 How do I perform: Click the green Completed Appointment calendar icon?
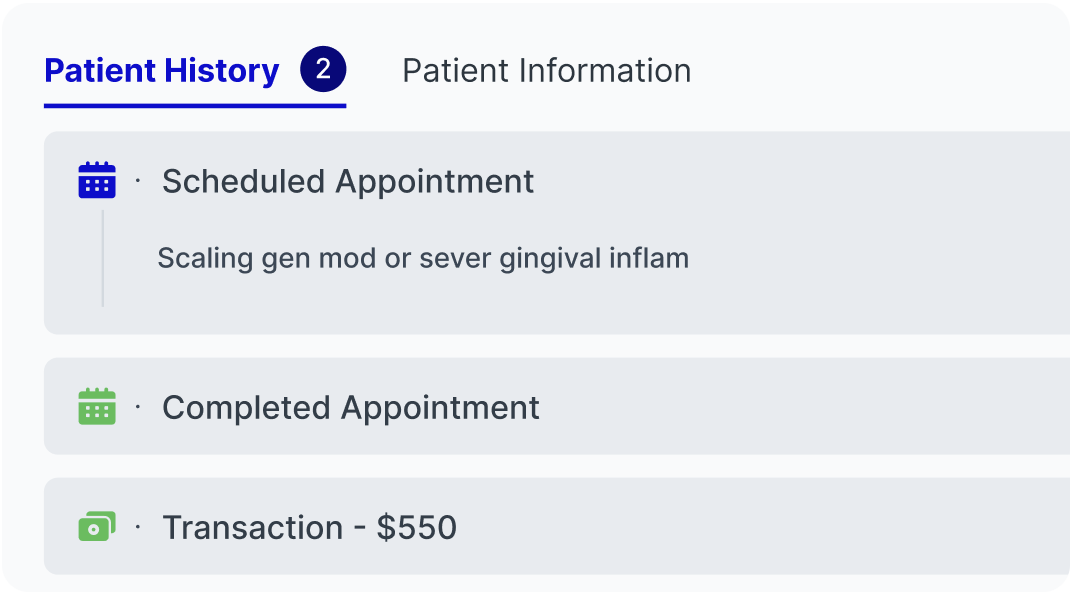pos(97,406)
